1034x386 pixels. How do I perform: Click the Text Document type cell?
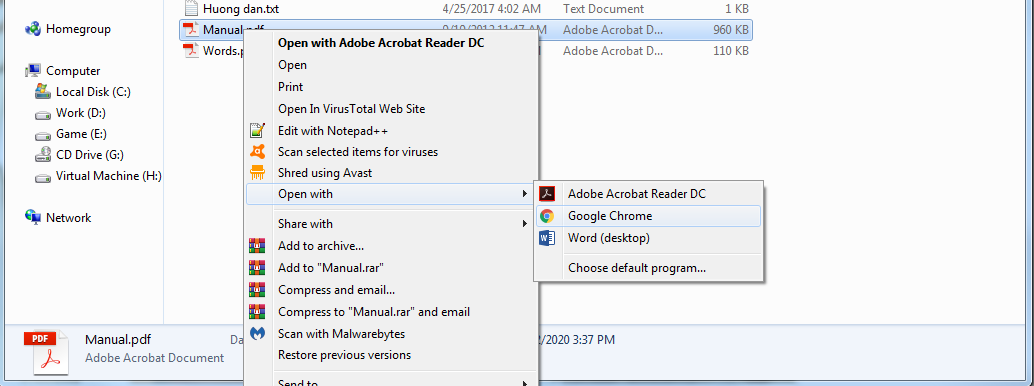click(603, 9)
